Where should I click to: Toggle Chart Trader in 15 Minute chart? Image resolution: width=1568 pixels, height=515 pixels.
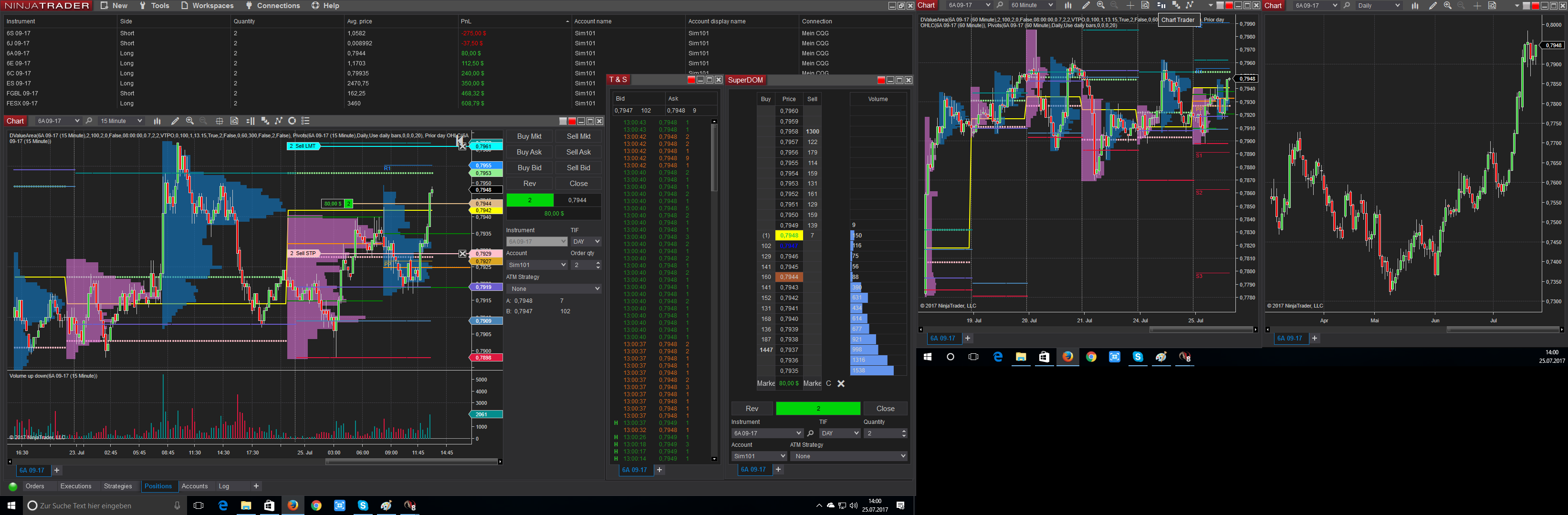pos(250,121)
